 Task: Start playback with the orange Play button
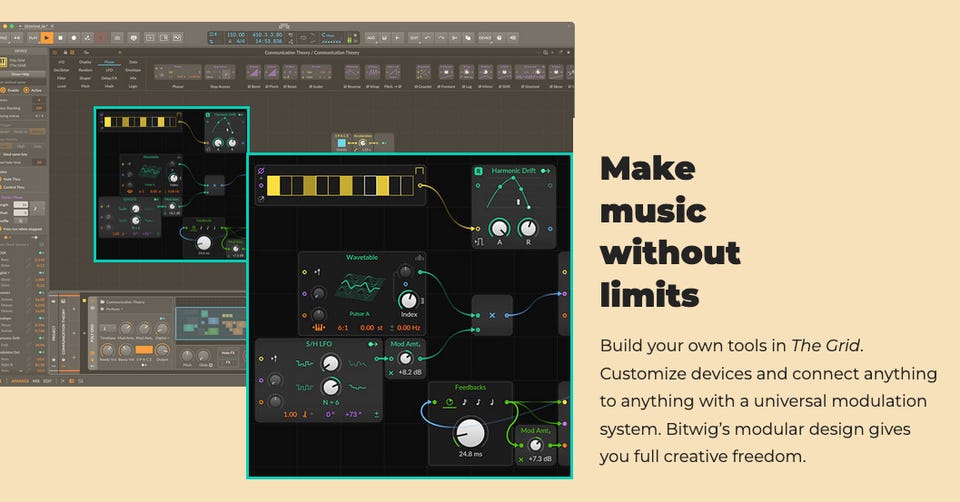[47, 37]
